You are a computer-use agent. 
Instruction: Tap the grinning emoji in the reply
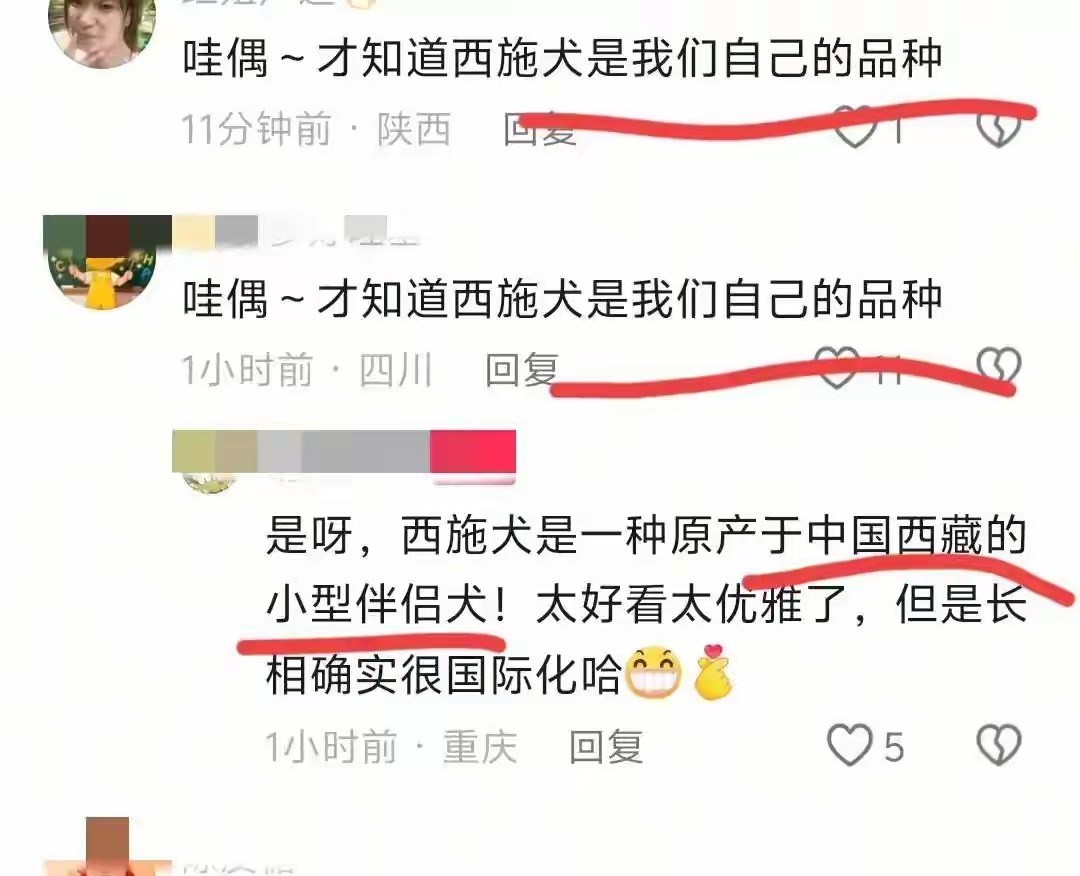[x=652, y=672]
